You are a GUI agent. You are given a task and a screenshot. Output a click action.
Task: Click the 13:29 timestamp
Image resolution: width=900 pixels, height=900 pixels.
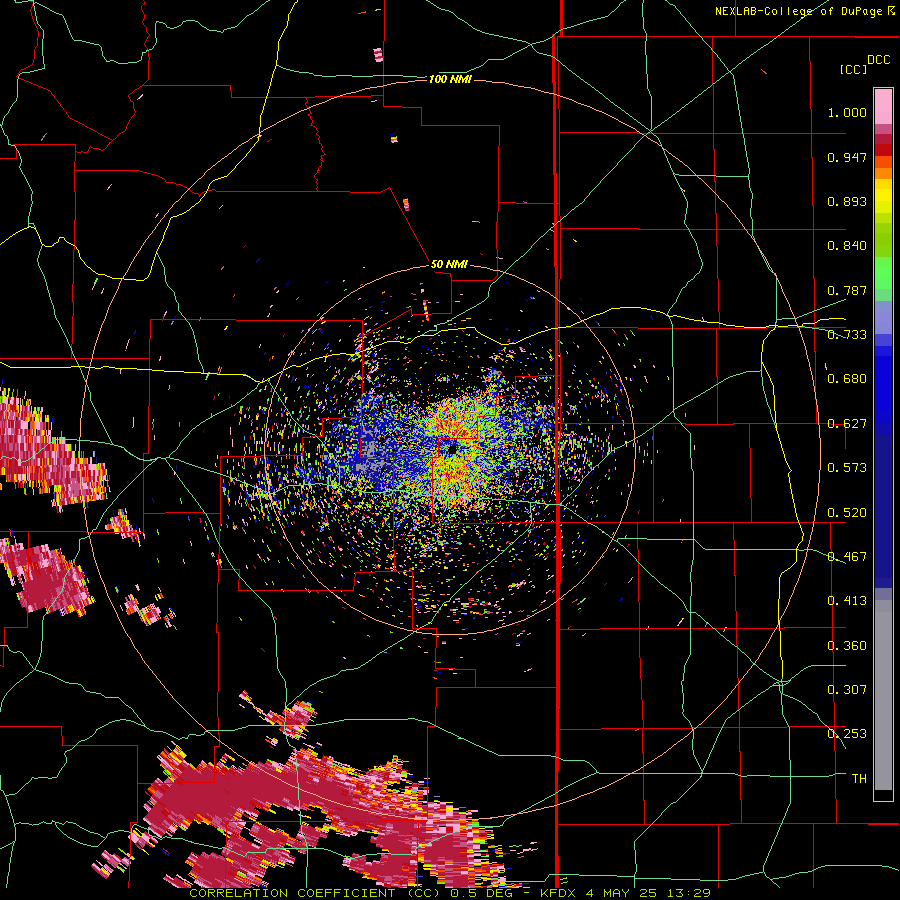pyautogui.click(x=691, y=893)
